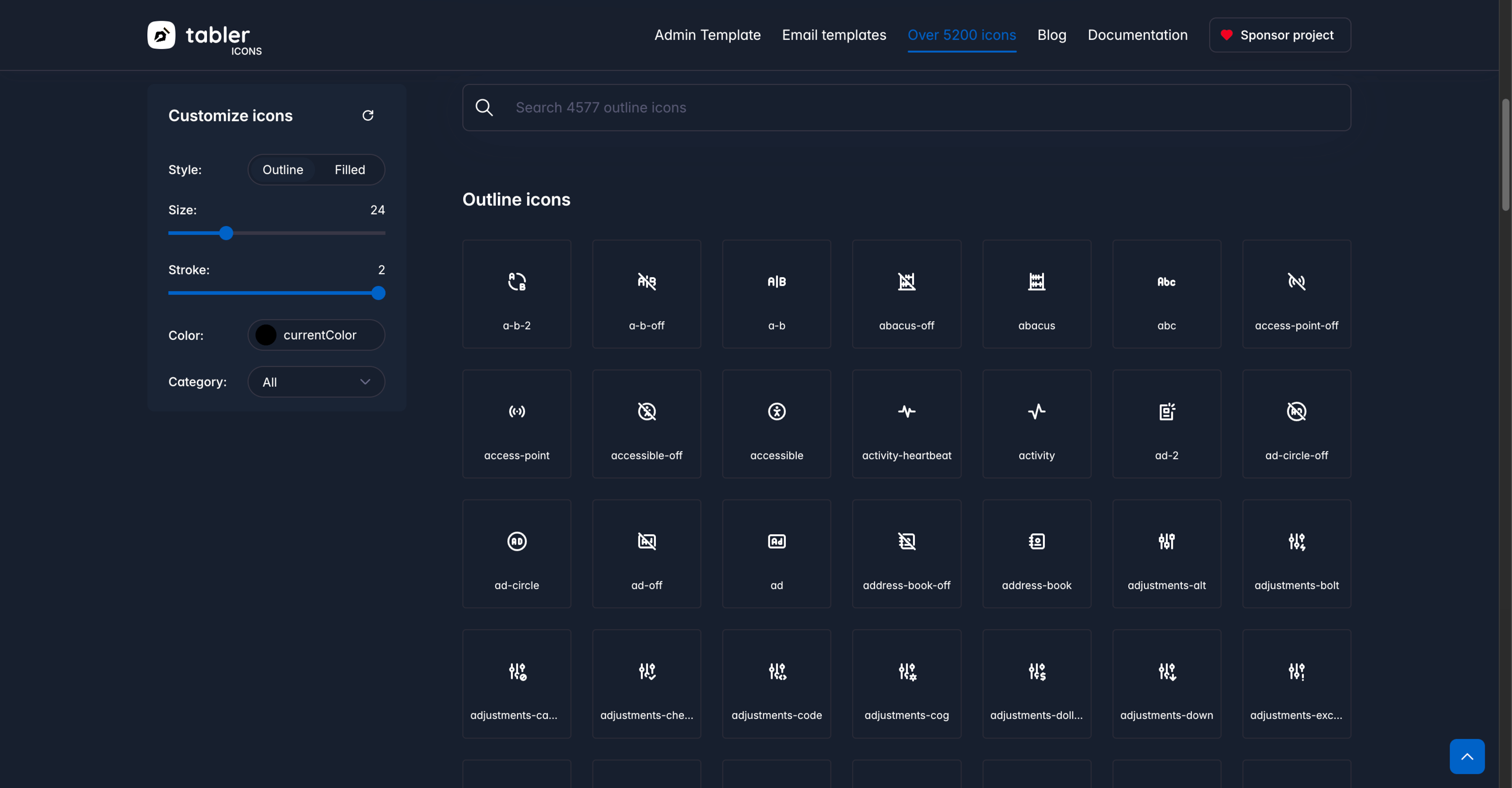
Task: Click the abc icon
Action: (1166, 294)
